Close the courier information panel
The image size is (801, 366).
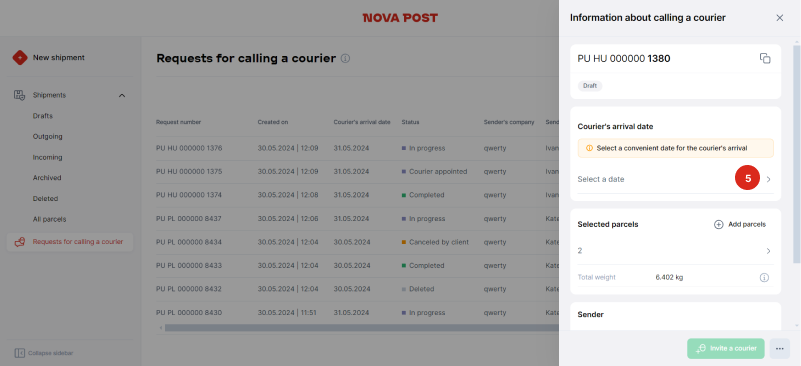pyautogui.click(x=780, y=18)
